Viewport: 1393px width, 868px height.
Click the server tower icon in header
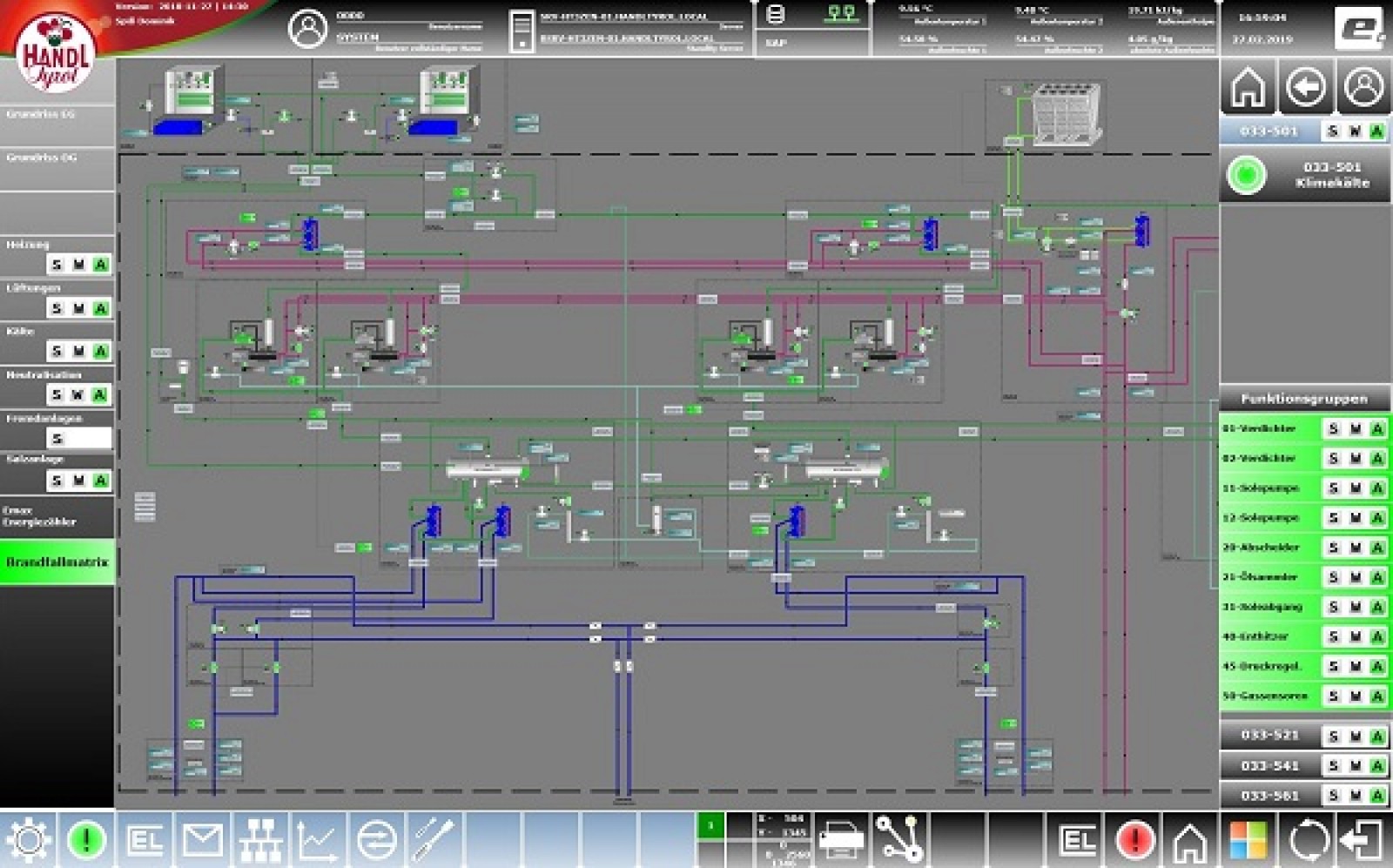(x=522, y=30)
